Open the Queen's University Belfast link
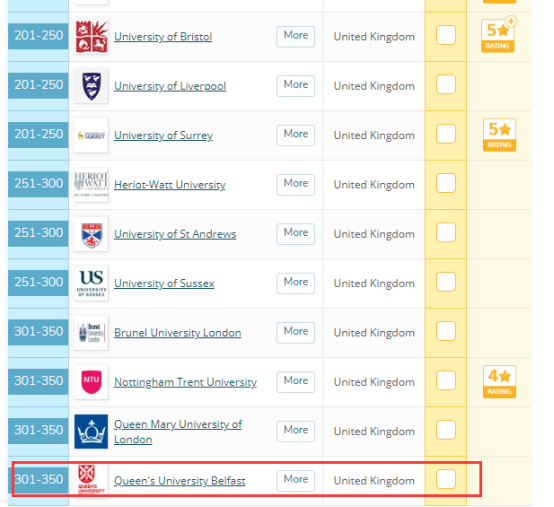 click(x=179, y=481)
